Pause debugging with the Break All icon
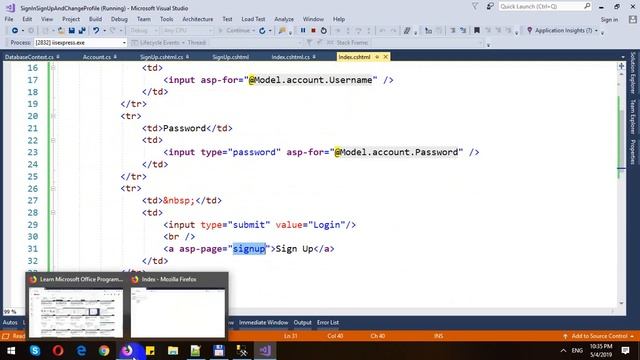This screenshot has width=640, height=360. 303,31
